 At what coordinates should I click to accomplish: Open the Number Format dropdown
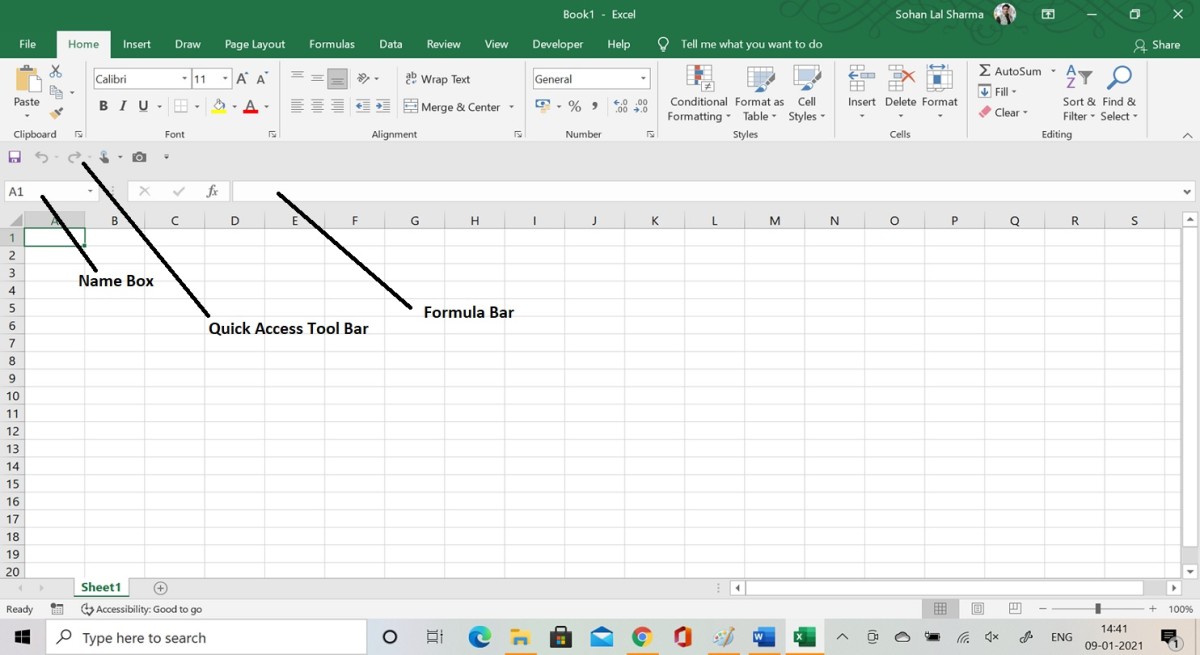(643, 78)
